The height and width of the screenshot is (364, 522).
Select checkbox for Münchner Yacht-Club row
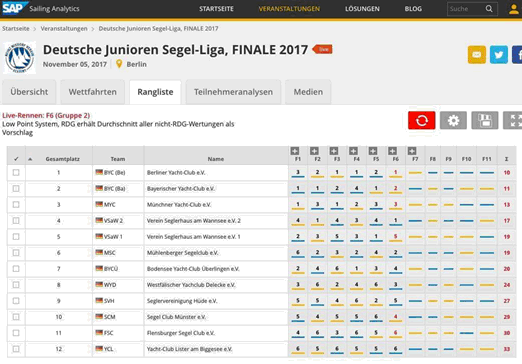coord(16,205)
